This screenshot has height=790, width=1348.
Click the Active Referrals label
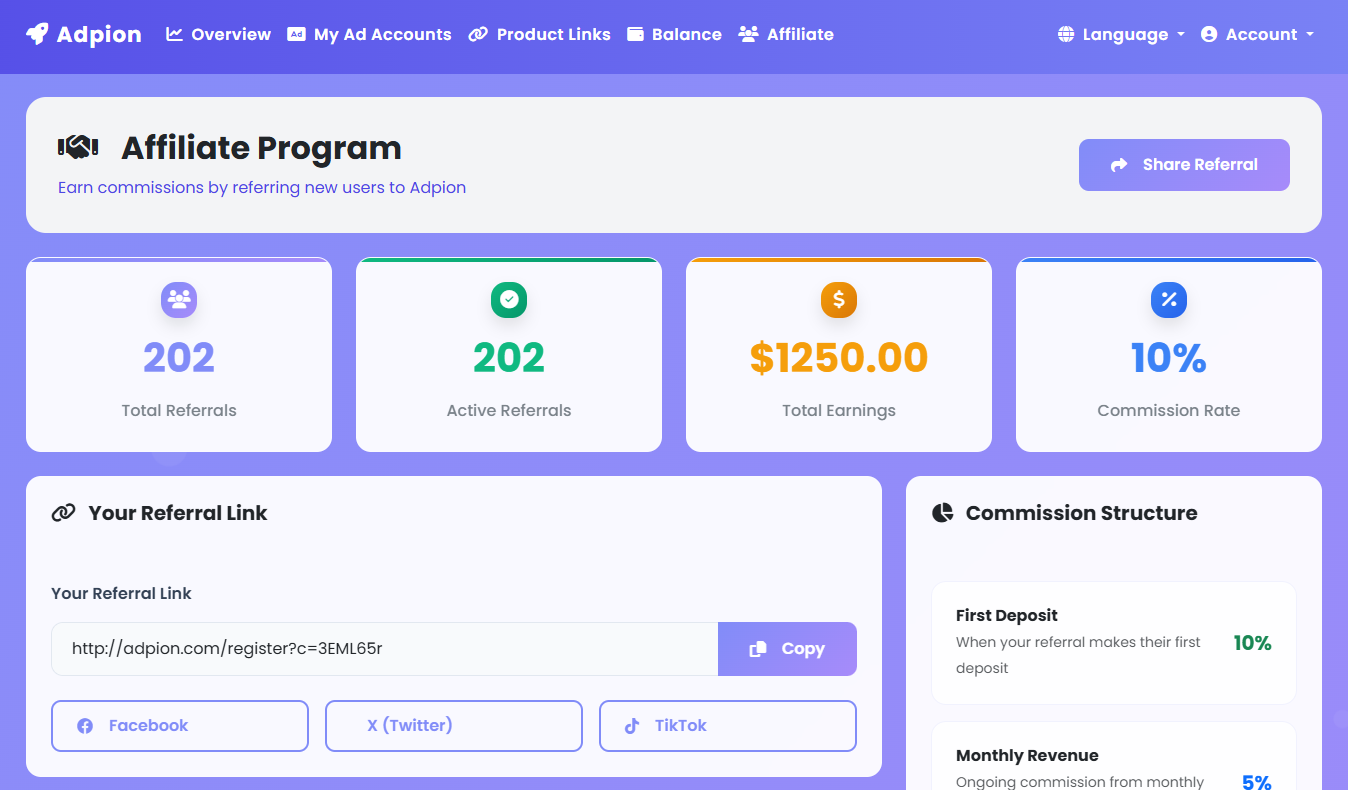(x=509, y=410)
